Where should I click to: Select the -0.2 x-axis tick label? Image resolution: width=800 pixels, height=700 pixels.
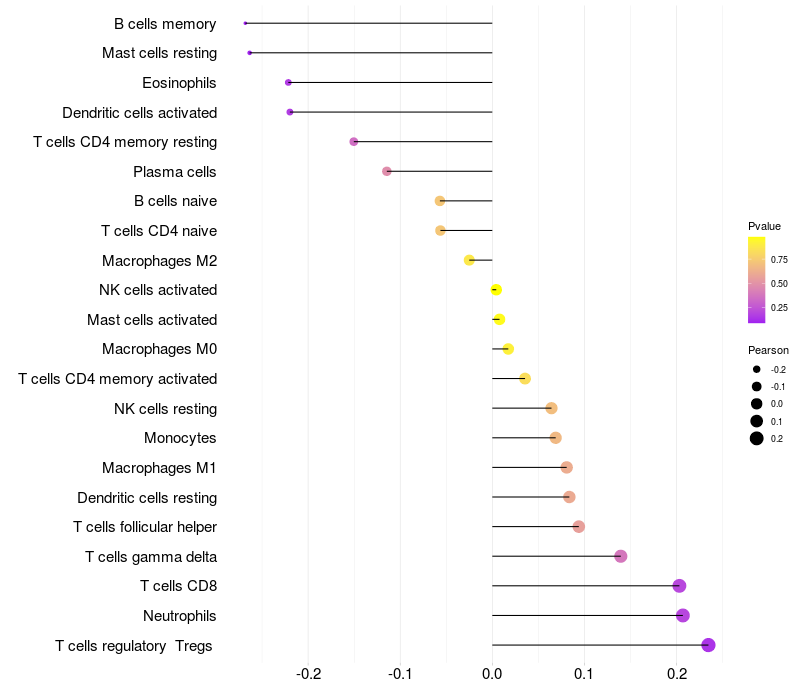(x=309, y=674)
